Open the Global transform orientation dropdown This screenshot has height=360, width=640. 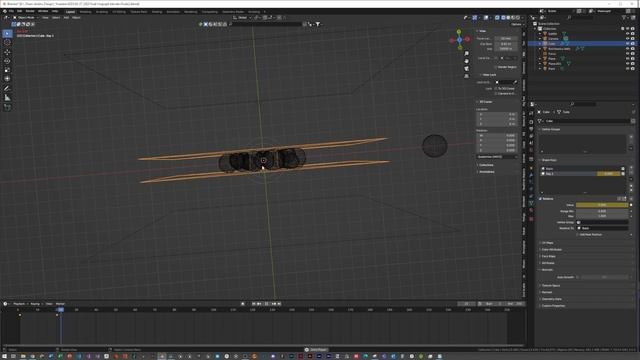coord(242,18)
